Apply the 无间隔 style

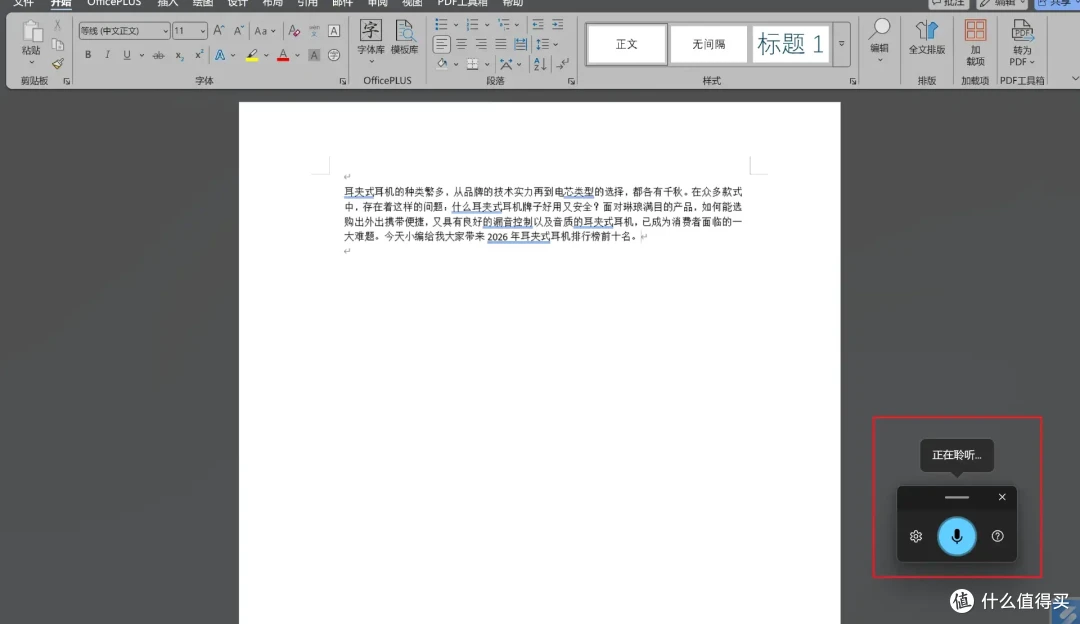coord(709,44)
